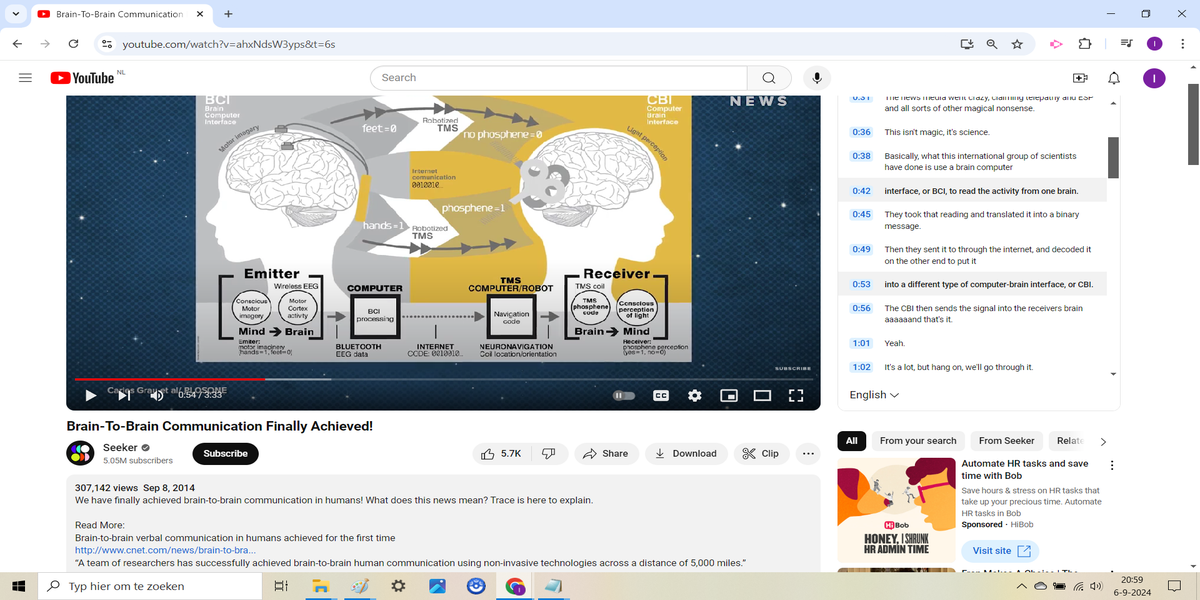The height and width of the screenshot is (600, 1200).
Task: Select the From Seeker filter chip
Action: coord(1007,441)
